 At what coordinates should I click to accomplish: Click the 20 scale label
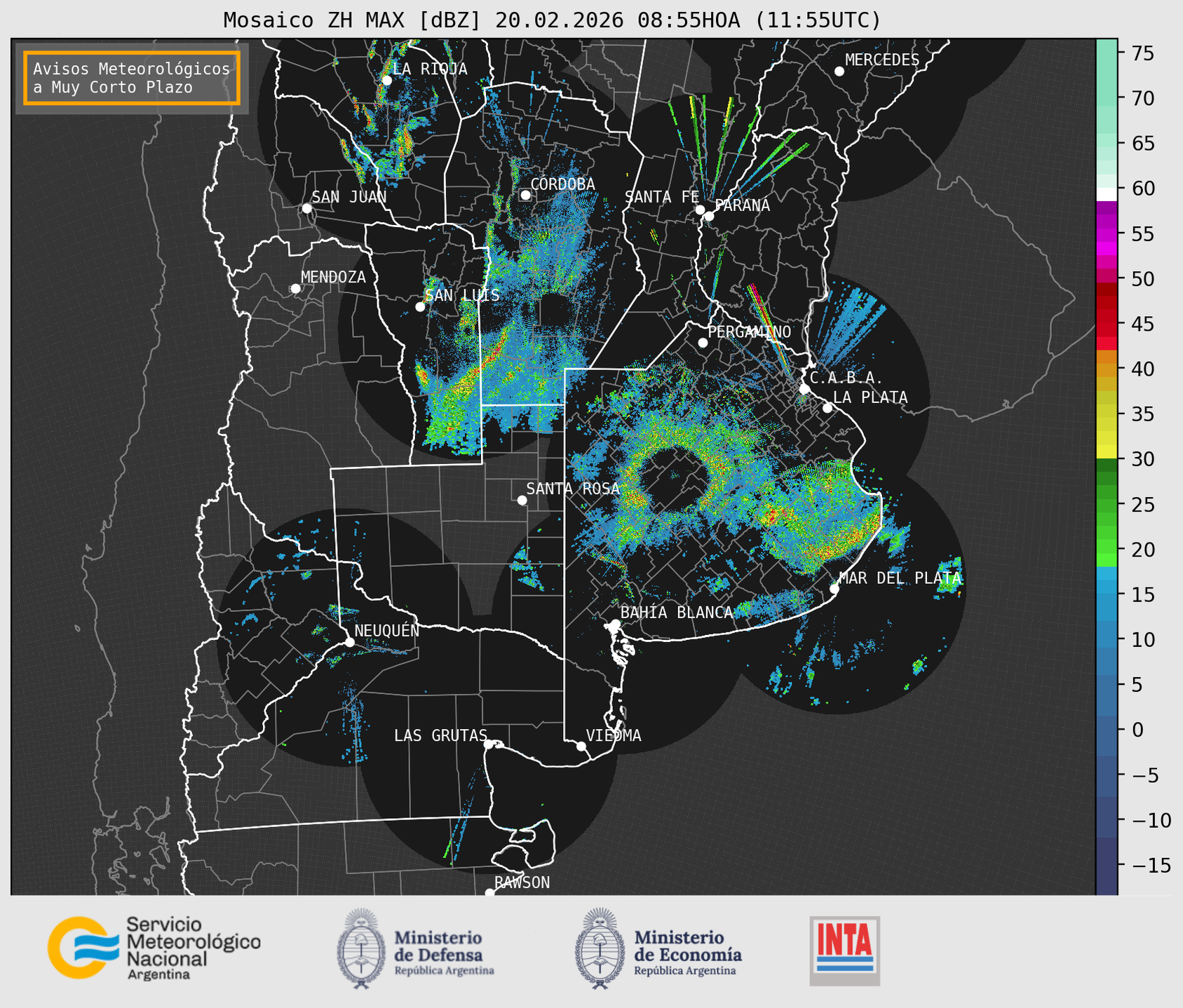[x=1142, y=550]
